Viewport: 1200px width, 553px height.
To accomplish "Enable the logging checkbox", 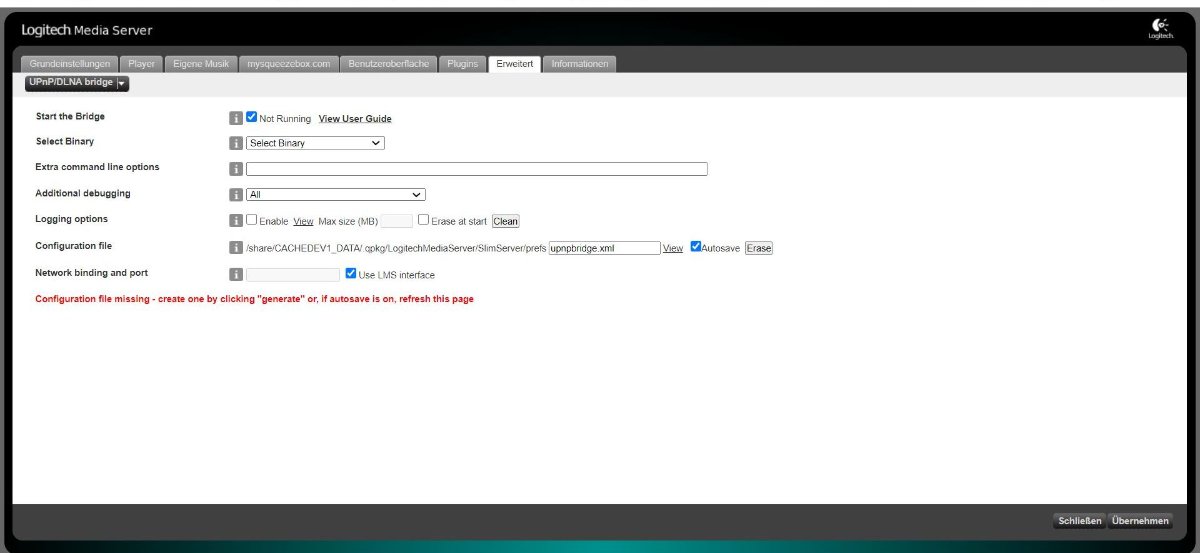I will pyautogui.click(x=252, y=220).
